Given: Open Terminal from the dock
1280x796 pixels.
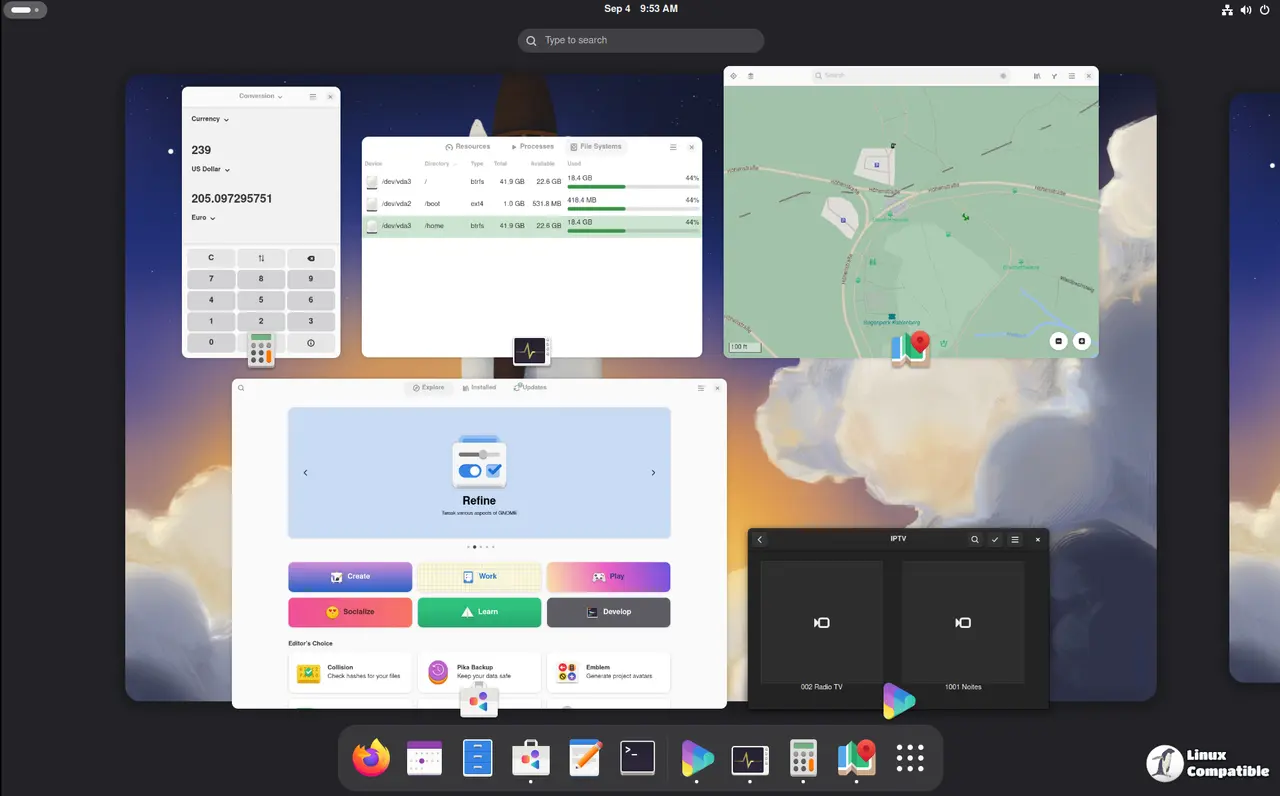Looking at the screenshot, I should (x=637, y=758).
